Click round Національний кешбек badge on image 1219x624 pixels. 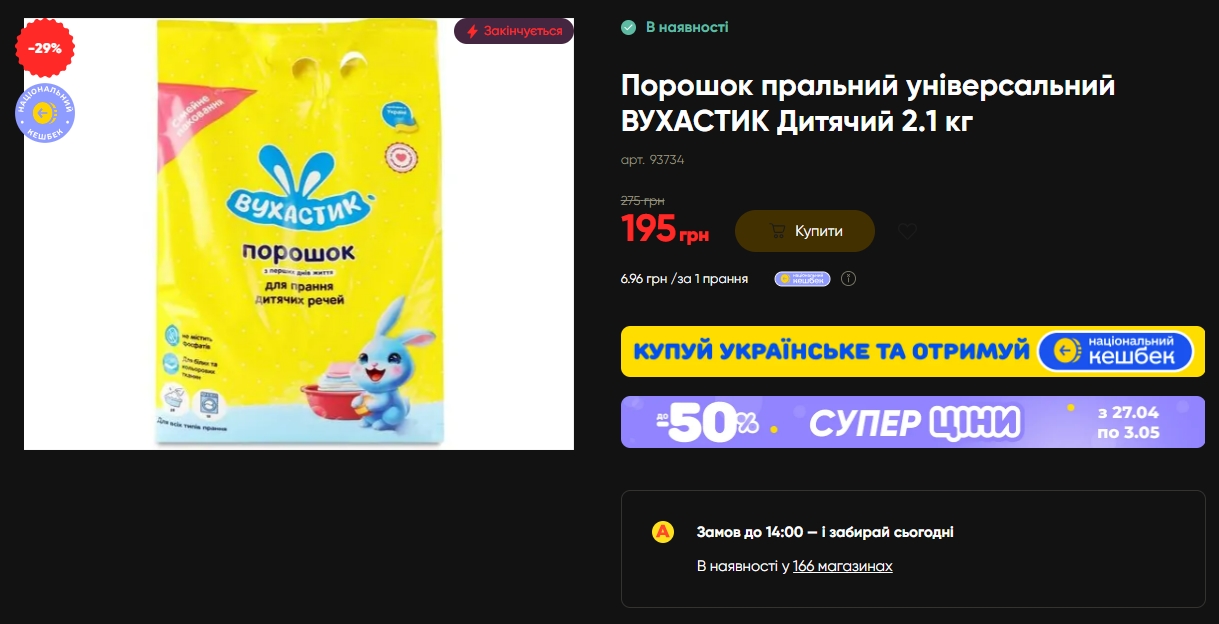point(45,113)
